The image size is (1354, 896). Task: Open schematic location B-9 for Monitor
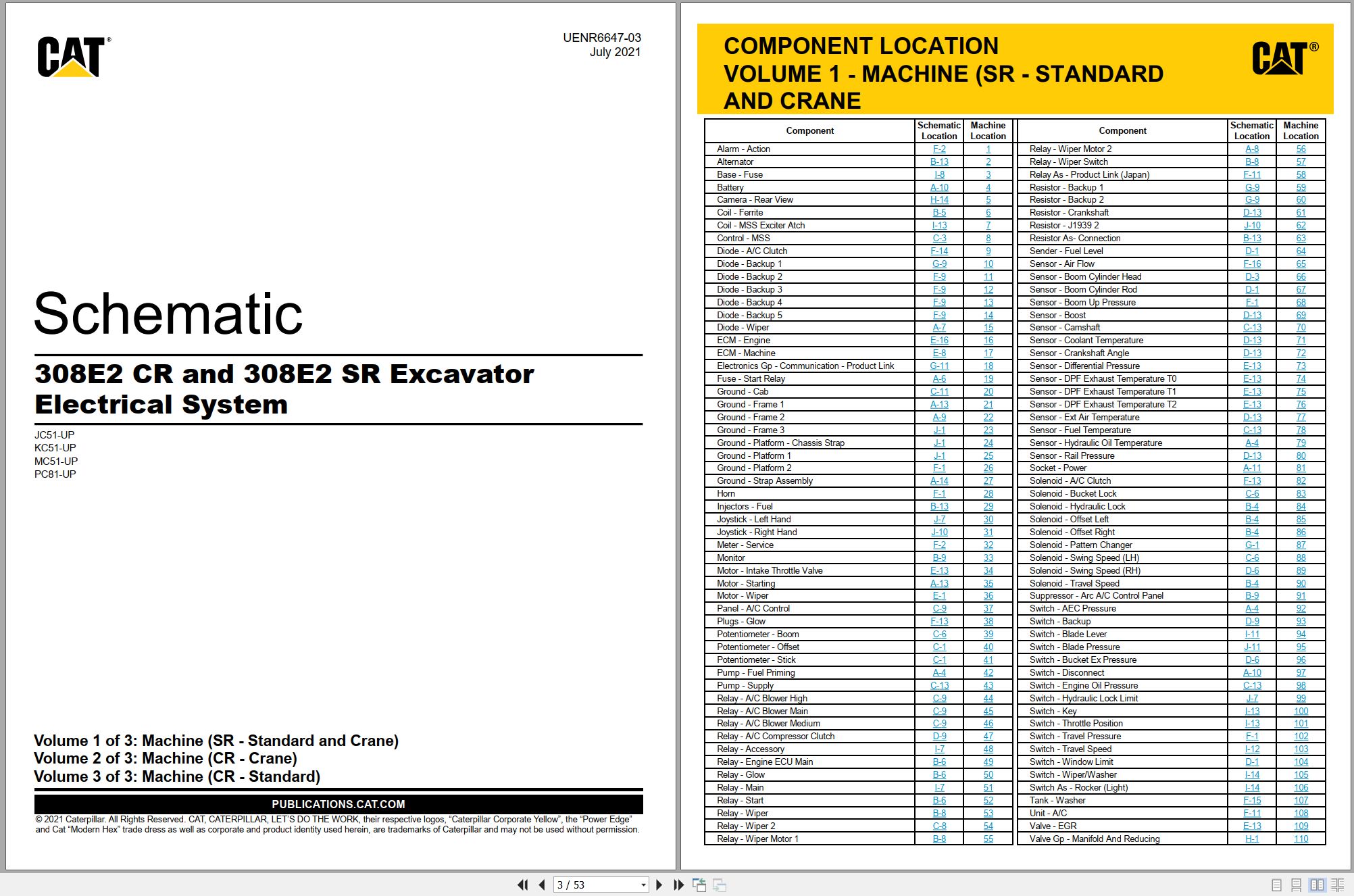coord(939,557)
